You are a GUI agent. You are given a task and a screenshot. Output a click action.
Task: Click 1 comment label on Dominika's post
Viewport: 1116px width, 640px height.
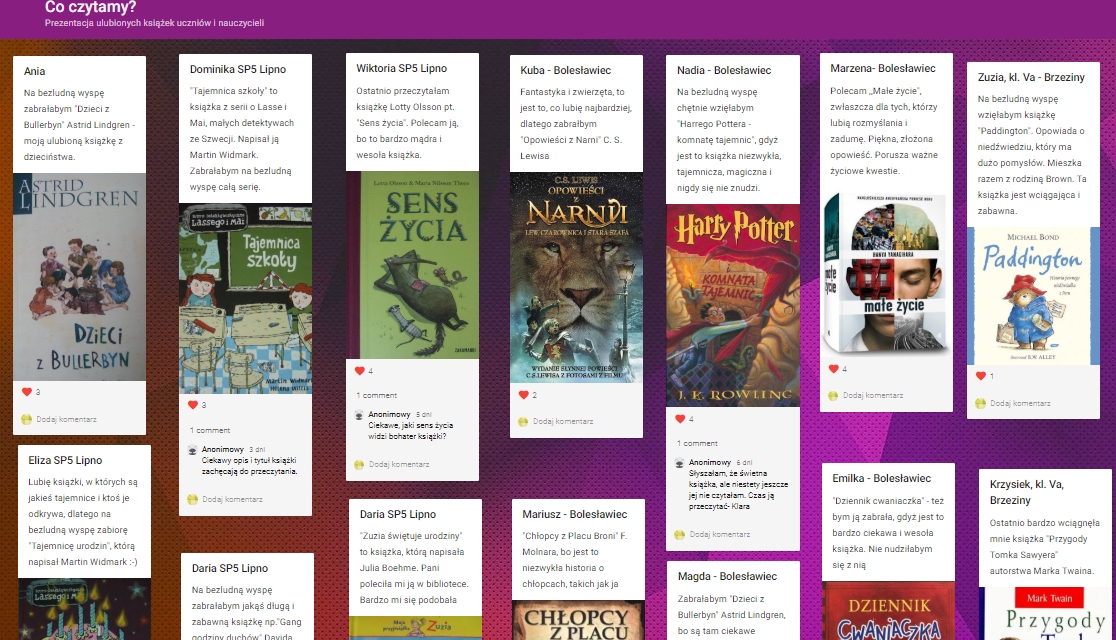(x=210, y=430)
